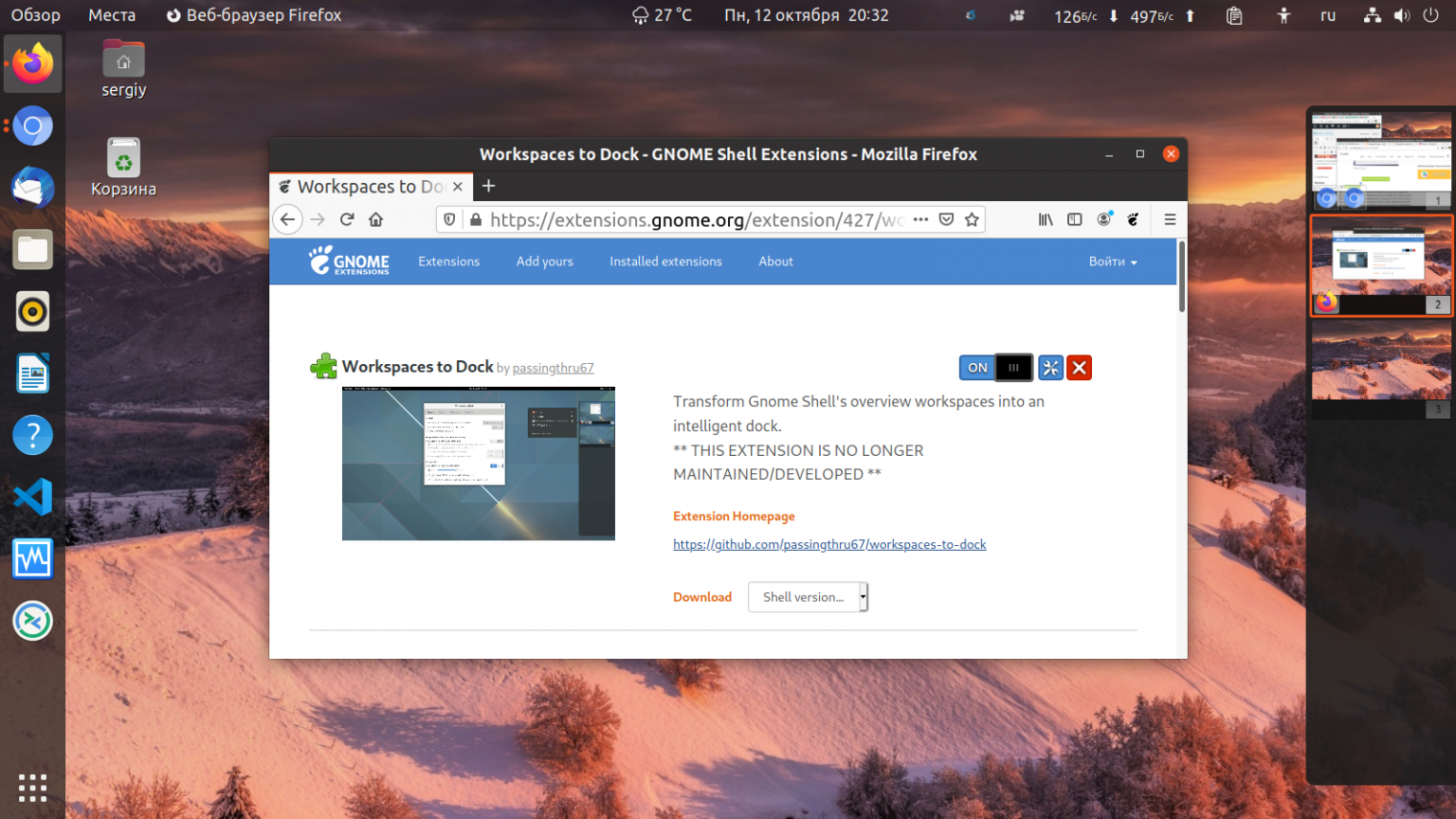The image size is (1456, 819).
Task: Switch to workspace 1 thumbnail
Action: [1381, 161]
